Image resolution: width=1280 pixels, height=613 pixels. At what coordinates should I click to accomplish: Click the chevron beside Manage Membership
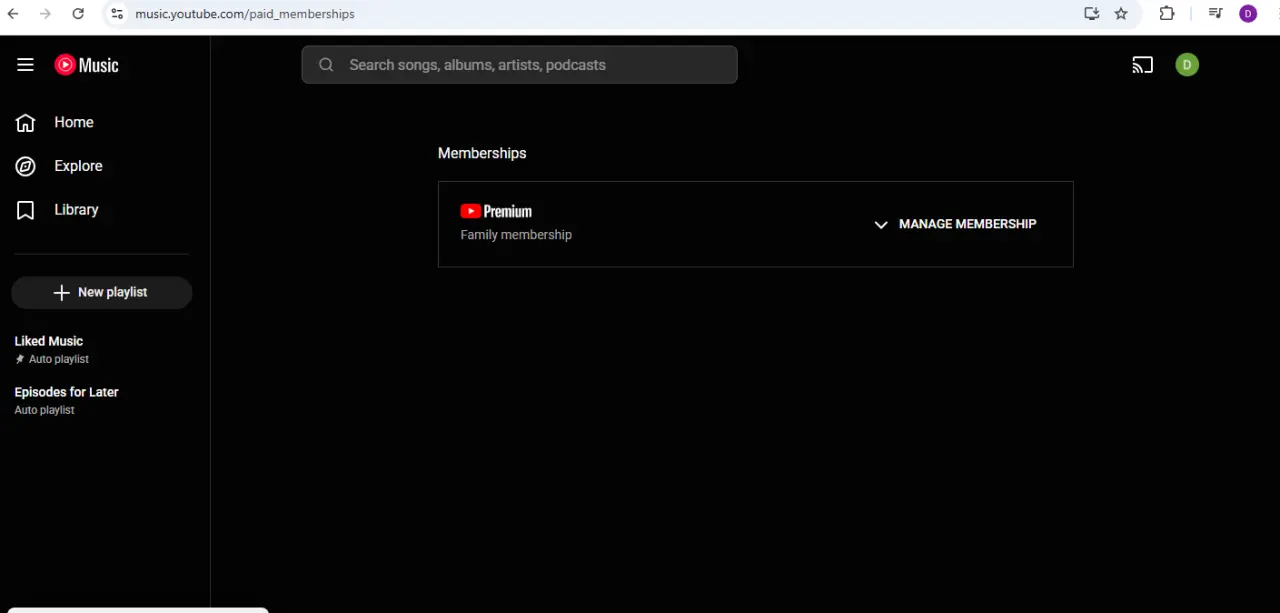(881, 225)
